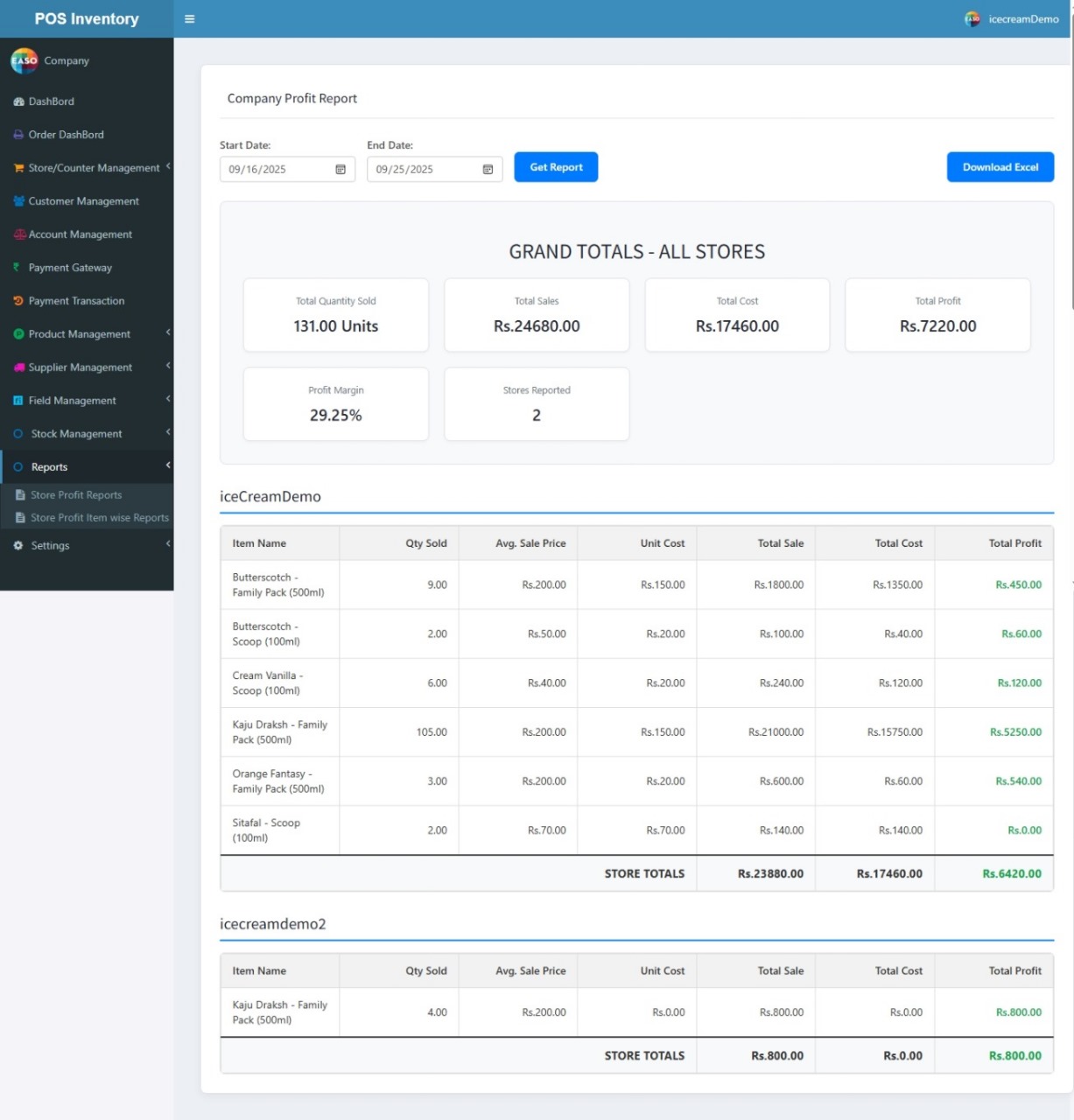Select the Payment Gateway rupee icon
The width and height of the screenshot is (1074, 1120).
(16, 267)
